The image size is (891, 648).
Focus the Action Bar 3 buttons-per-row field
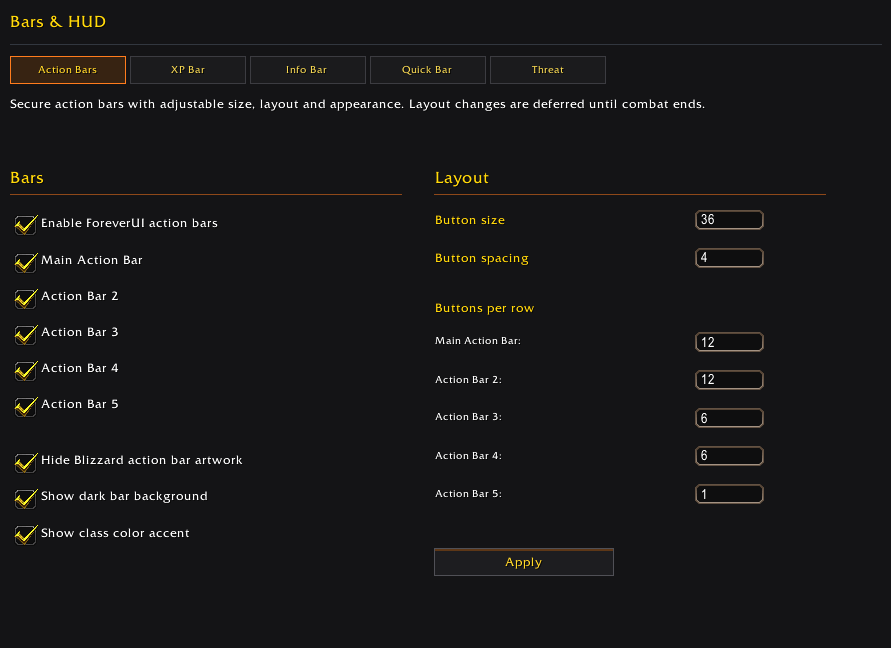click(729, 418)
